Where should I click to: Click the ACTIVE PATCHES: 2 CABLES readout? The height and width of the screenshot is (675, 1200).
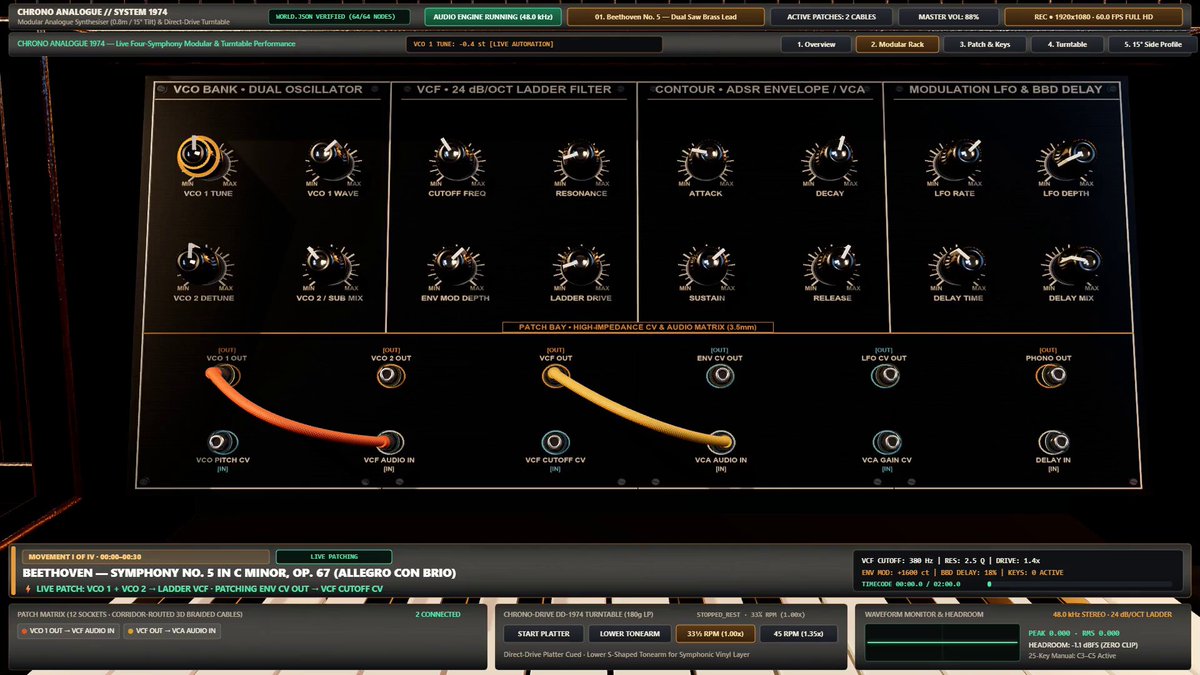click(833, 17)
